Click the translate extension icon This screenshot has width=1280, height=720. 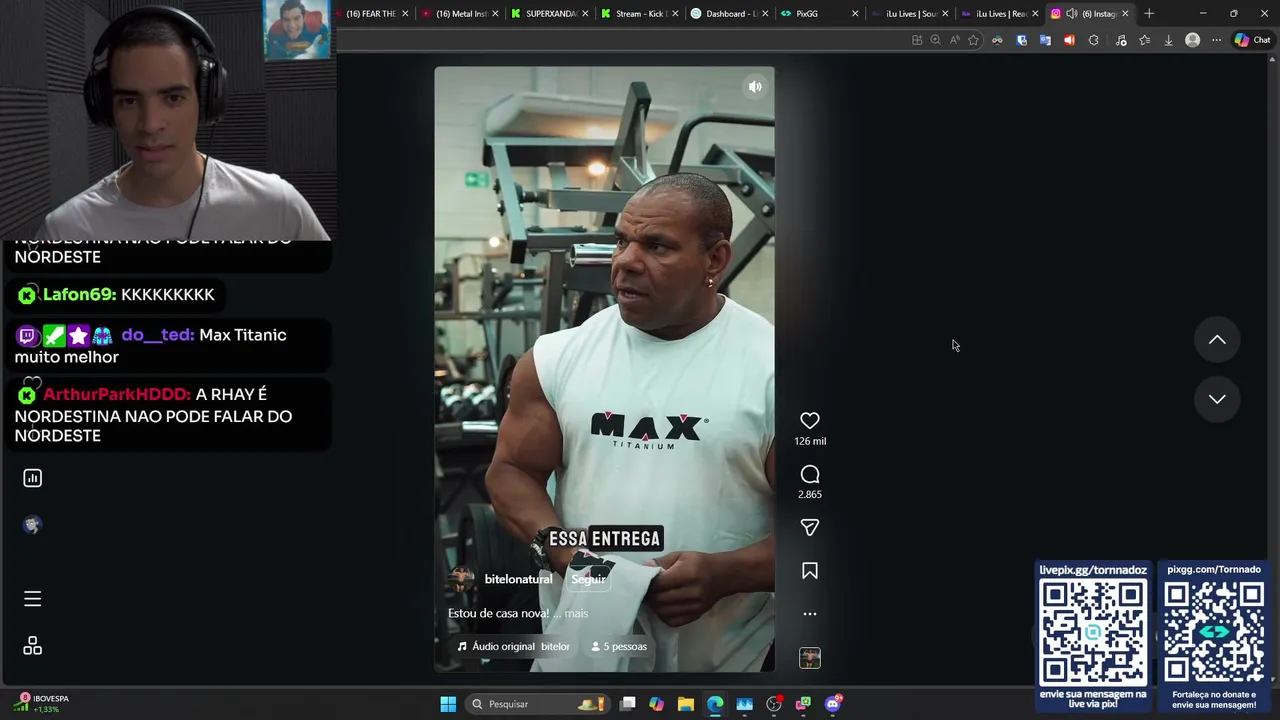click(x=1045, y=40)
